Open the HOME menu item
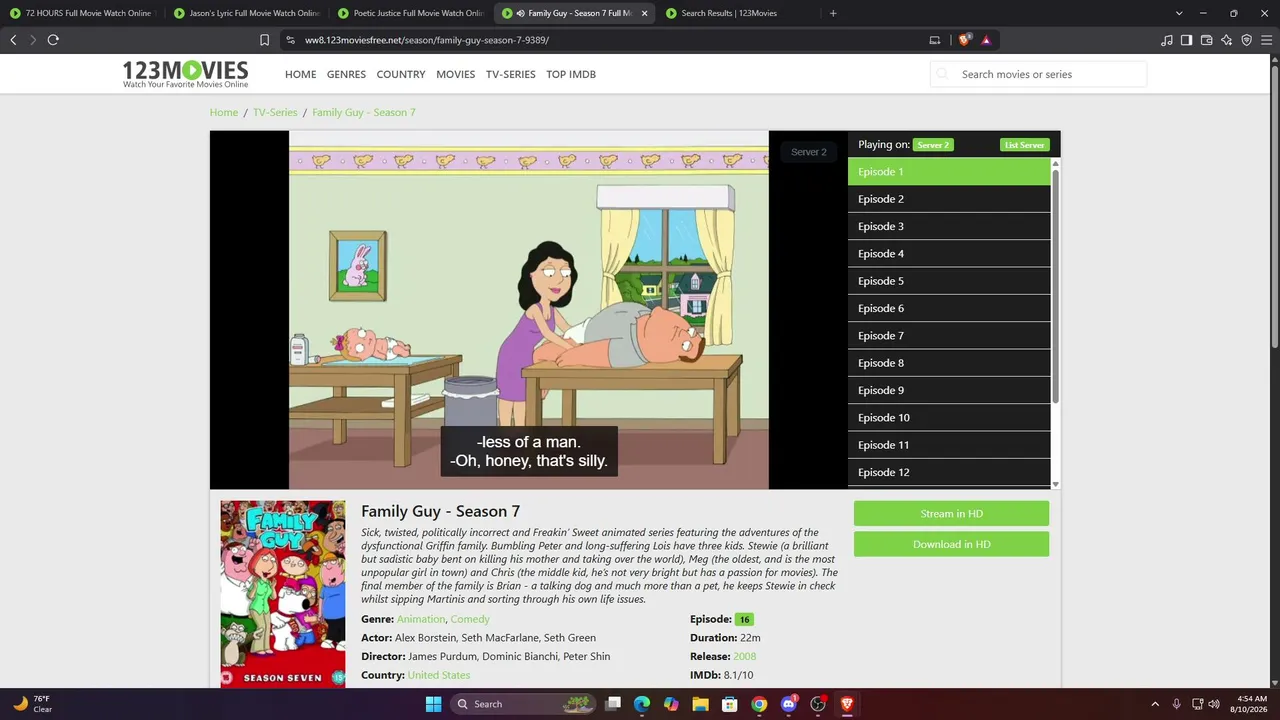The image size is (1280, 720). 300,74
